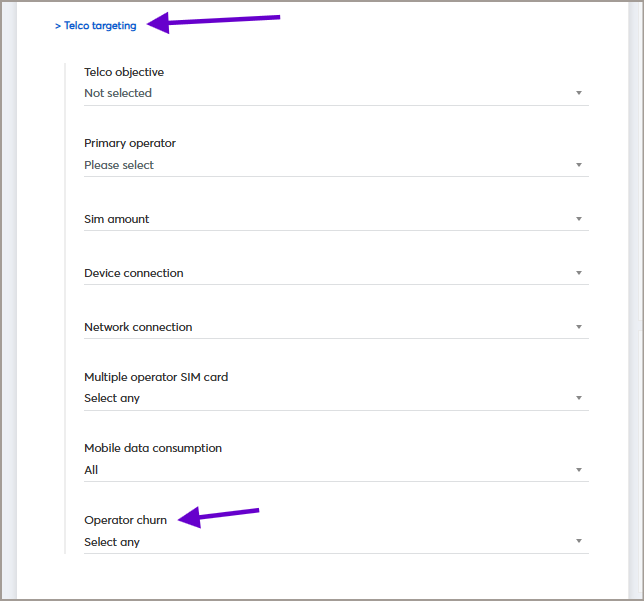
Task: Click the Device connection field text
Action: point(134,273)
